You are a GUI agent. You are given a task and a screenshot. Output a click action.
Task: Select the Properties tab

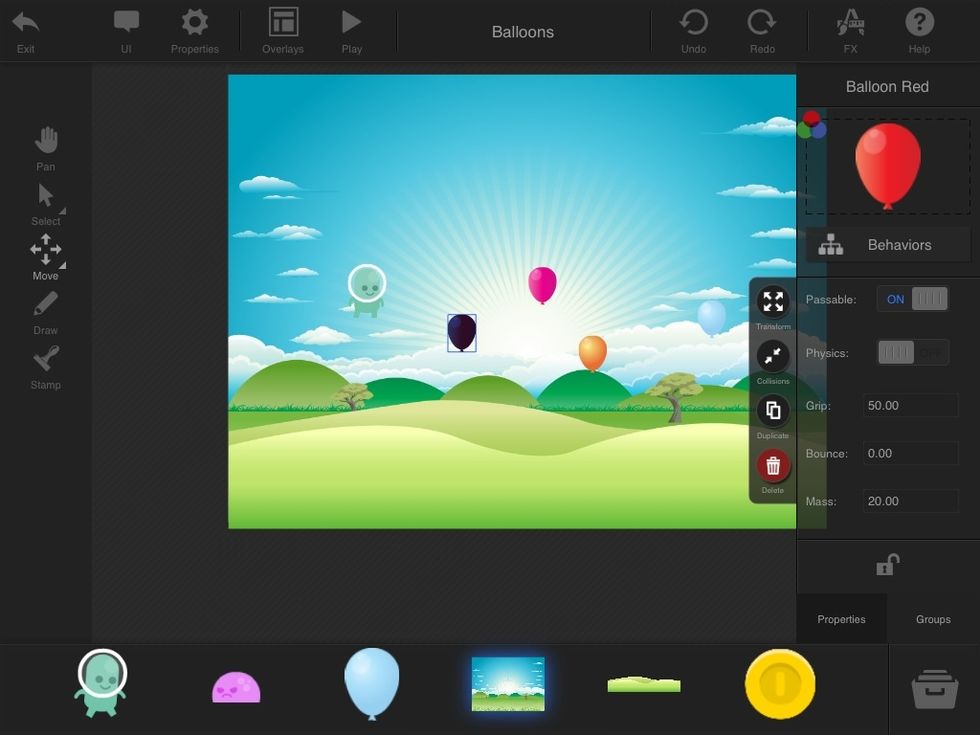point(841,619)
